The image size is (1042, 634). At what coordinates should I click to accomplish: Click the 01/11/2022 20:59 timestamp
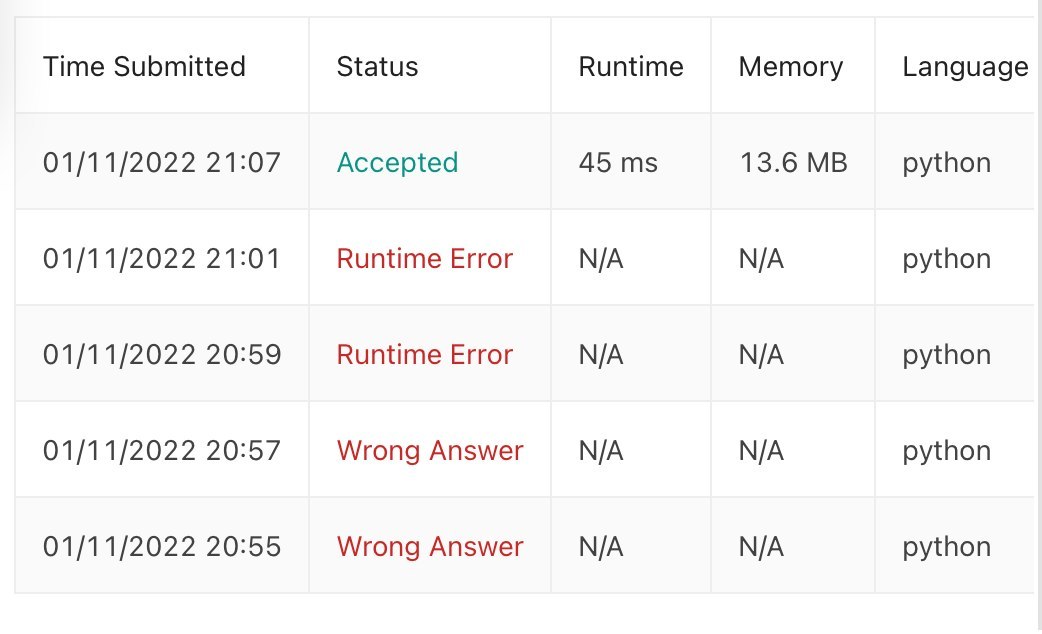[162, 354]
